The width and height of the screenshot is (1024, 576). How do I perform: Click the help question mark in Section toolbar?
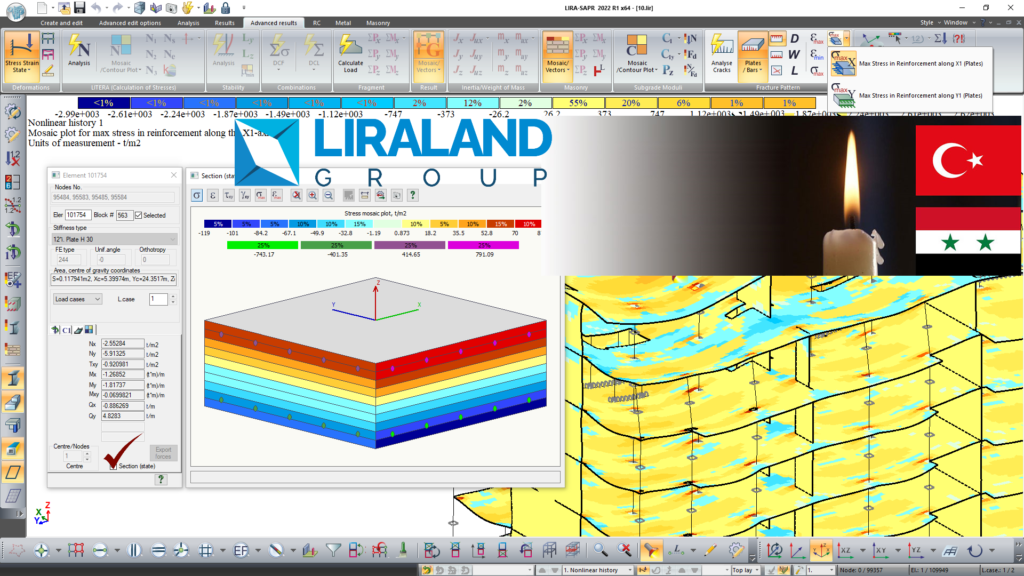[412, 195]
